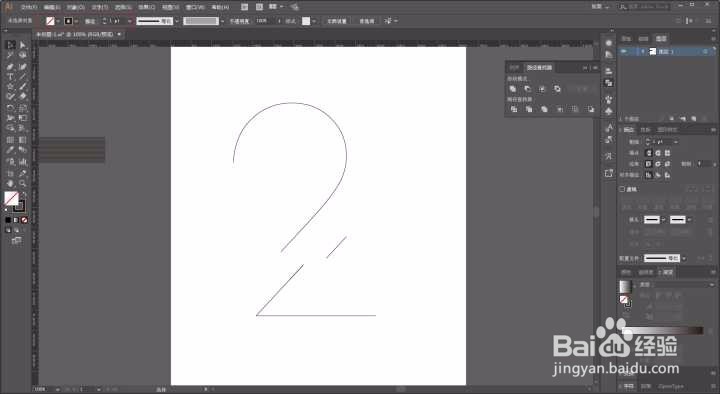Click the Fill swatch in toolbox
The width and height of the screenshot is (720, 394).
point(11,198)
